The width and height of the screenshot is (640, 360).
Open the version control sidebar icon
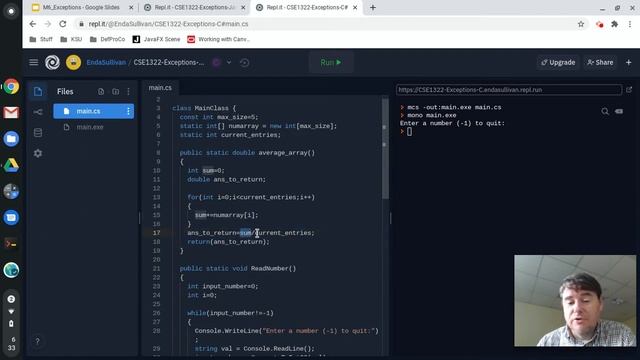point(38,112)
